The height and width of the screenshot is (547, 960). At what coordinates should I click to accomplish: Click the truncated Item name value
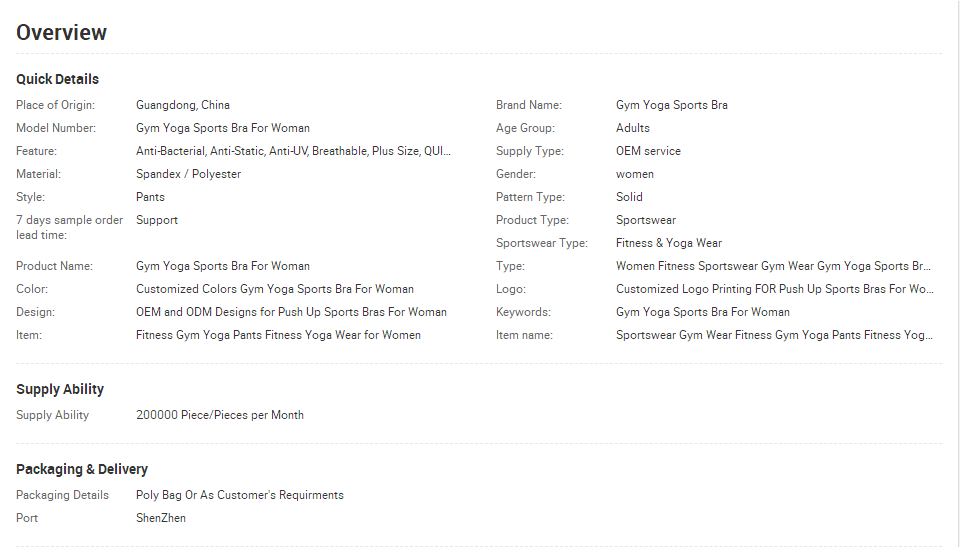coord(774,335)
